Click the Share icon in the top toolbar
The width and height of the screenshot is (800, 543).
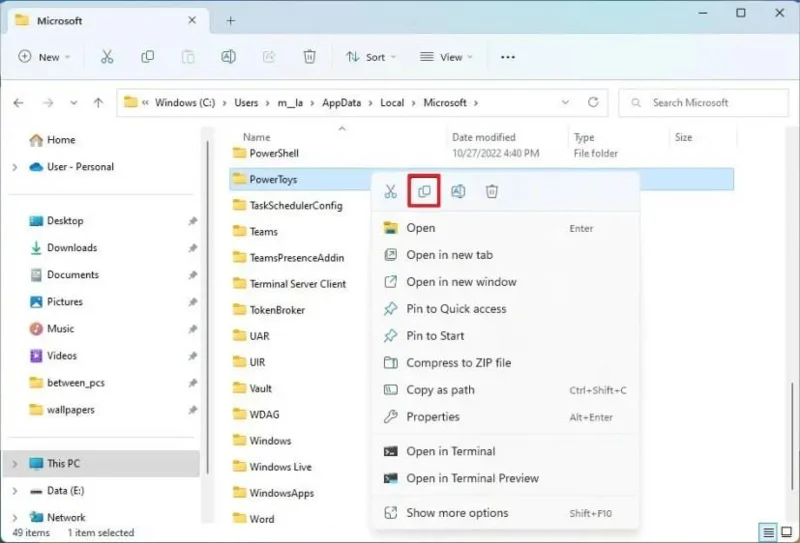pyautogui.click(x=269, y=57)
